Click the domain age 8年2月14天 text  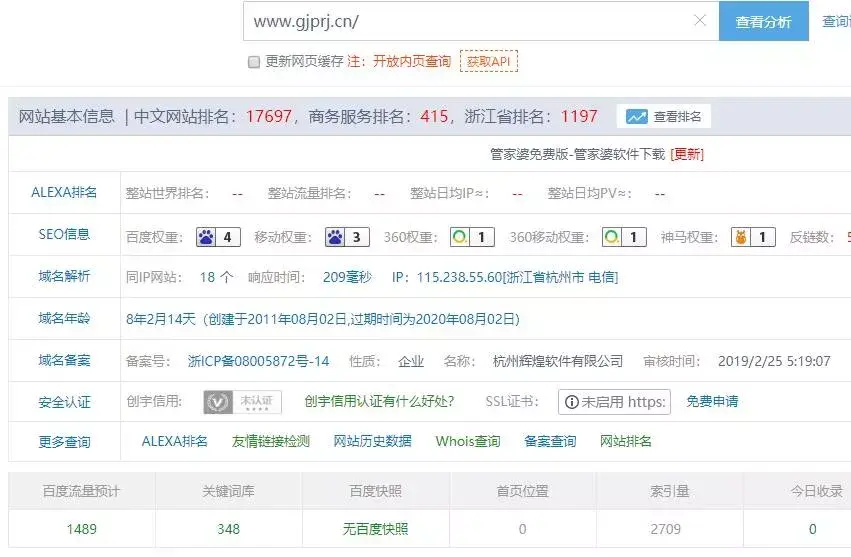[161, 319]
